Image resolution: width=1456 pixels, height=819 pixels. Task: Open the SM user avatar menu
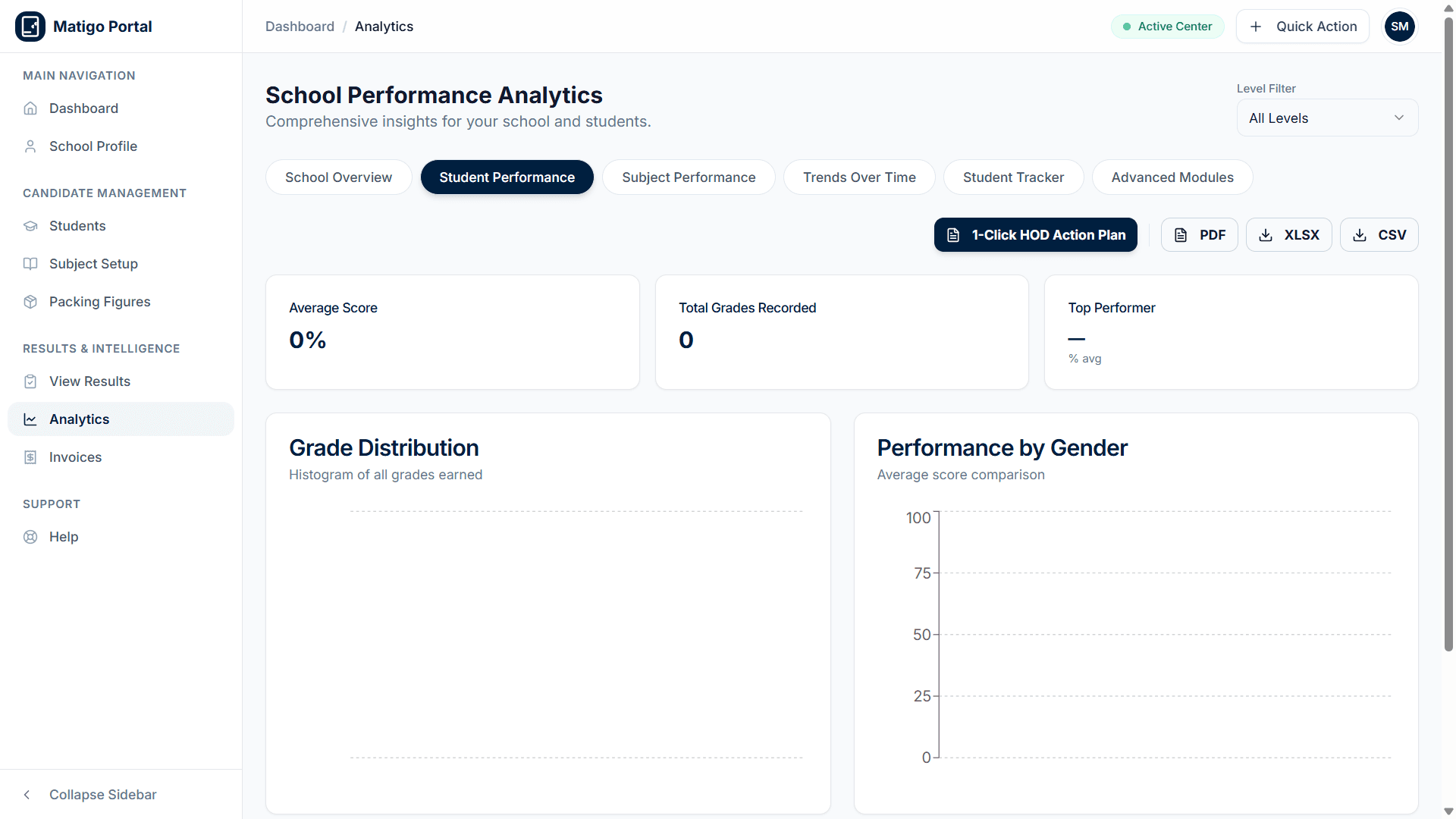[1400, 27]
